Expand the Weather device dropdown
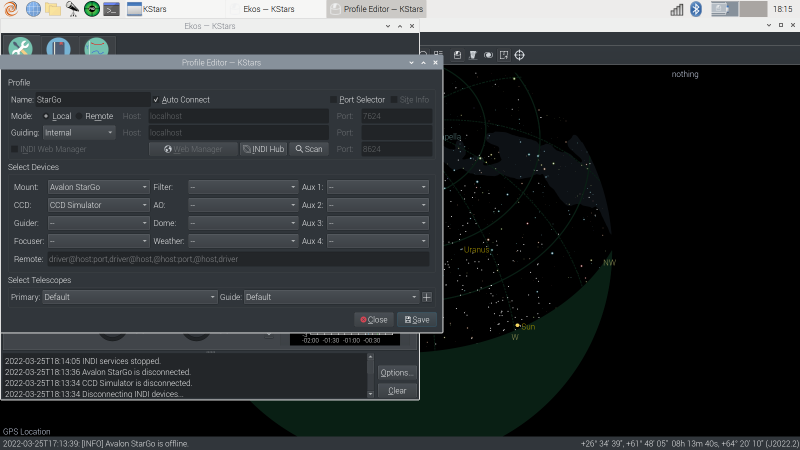800x450 pixels. tap(243, 241)
